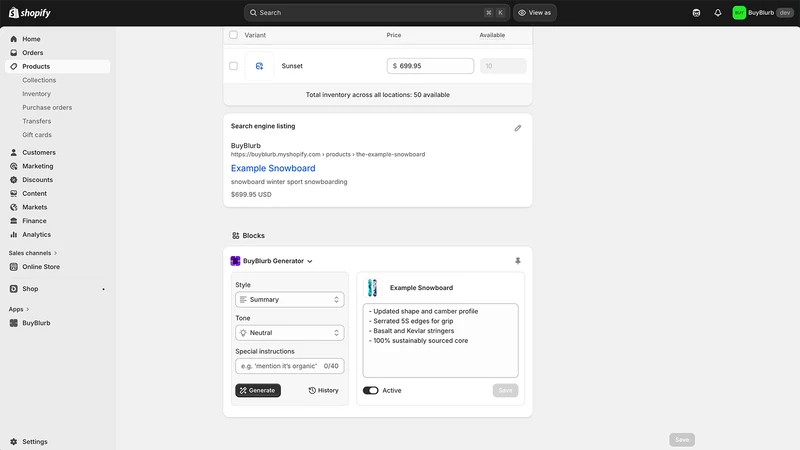Expand the Apps section
The image size is (800, 450).
click(19, 309)
